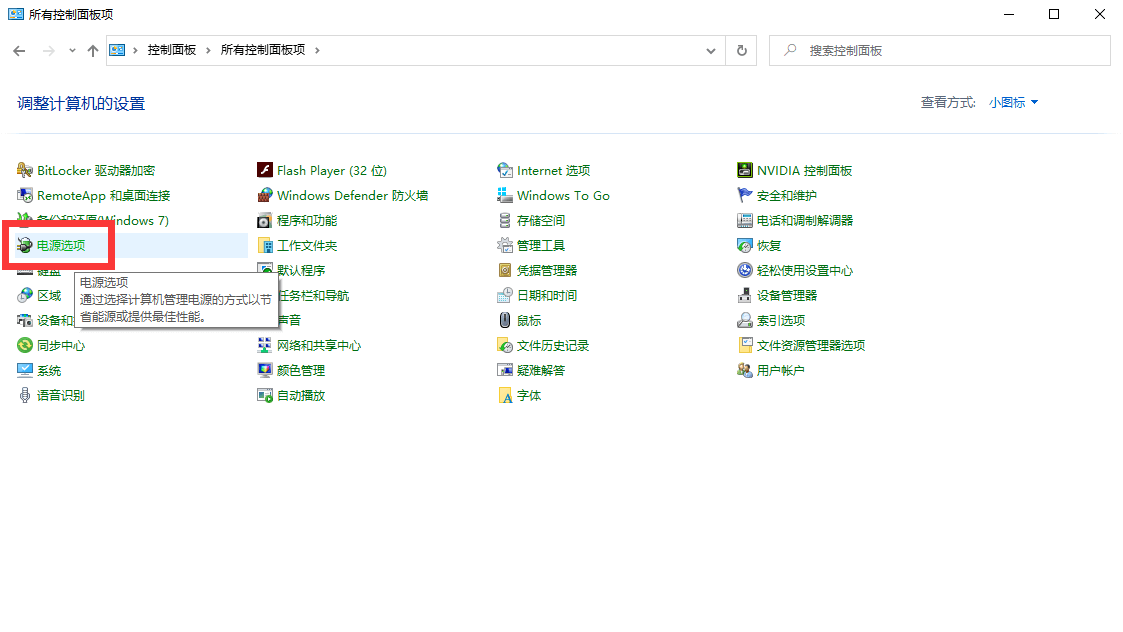This screenshot has height=632, width=1123.
Task: Open 凭据管理器 icon
Action: pyautogui.click(x=505, y=271)
